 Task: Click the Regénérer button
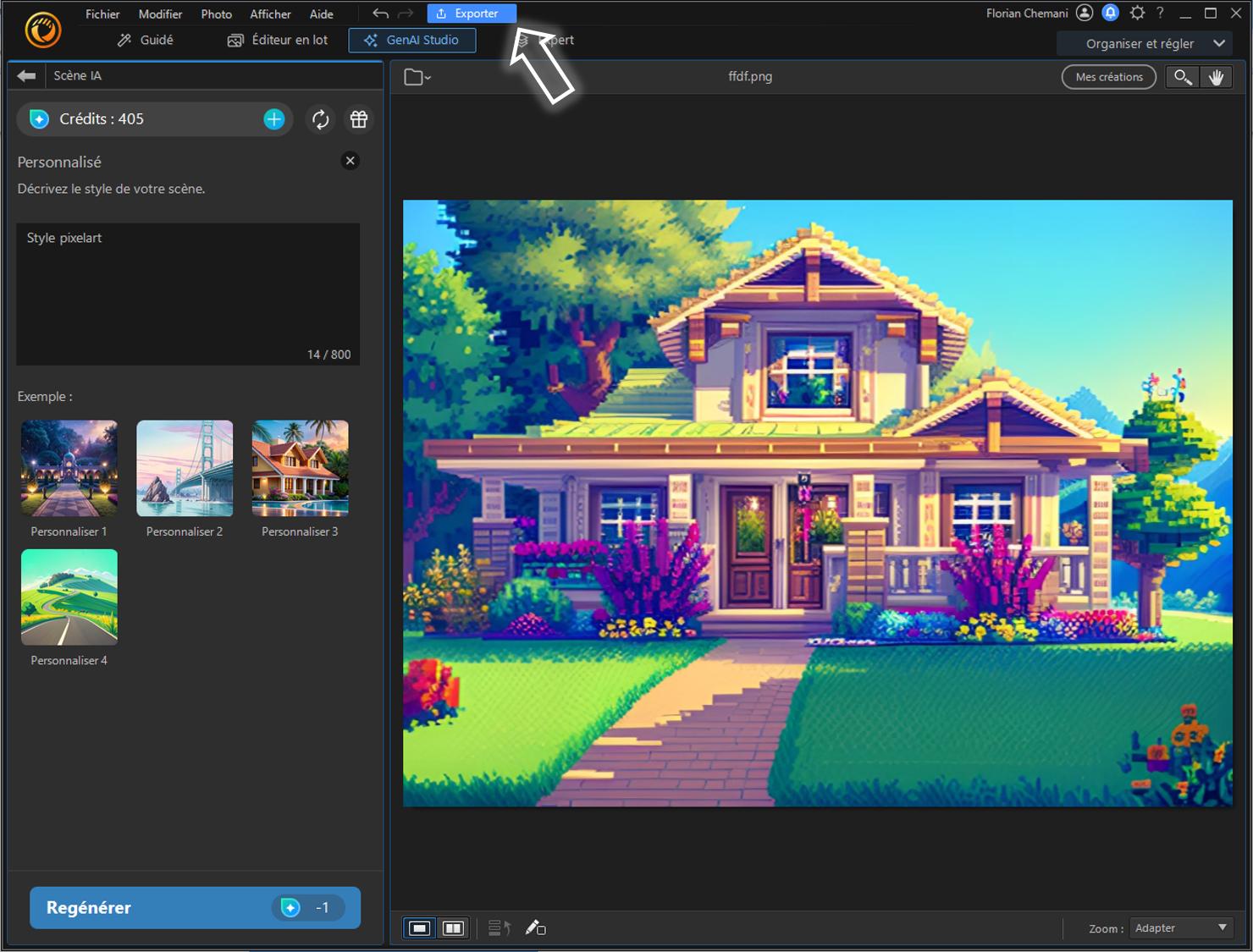tap(196, 908)
